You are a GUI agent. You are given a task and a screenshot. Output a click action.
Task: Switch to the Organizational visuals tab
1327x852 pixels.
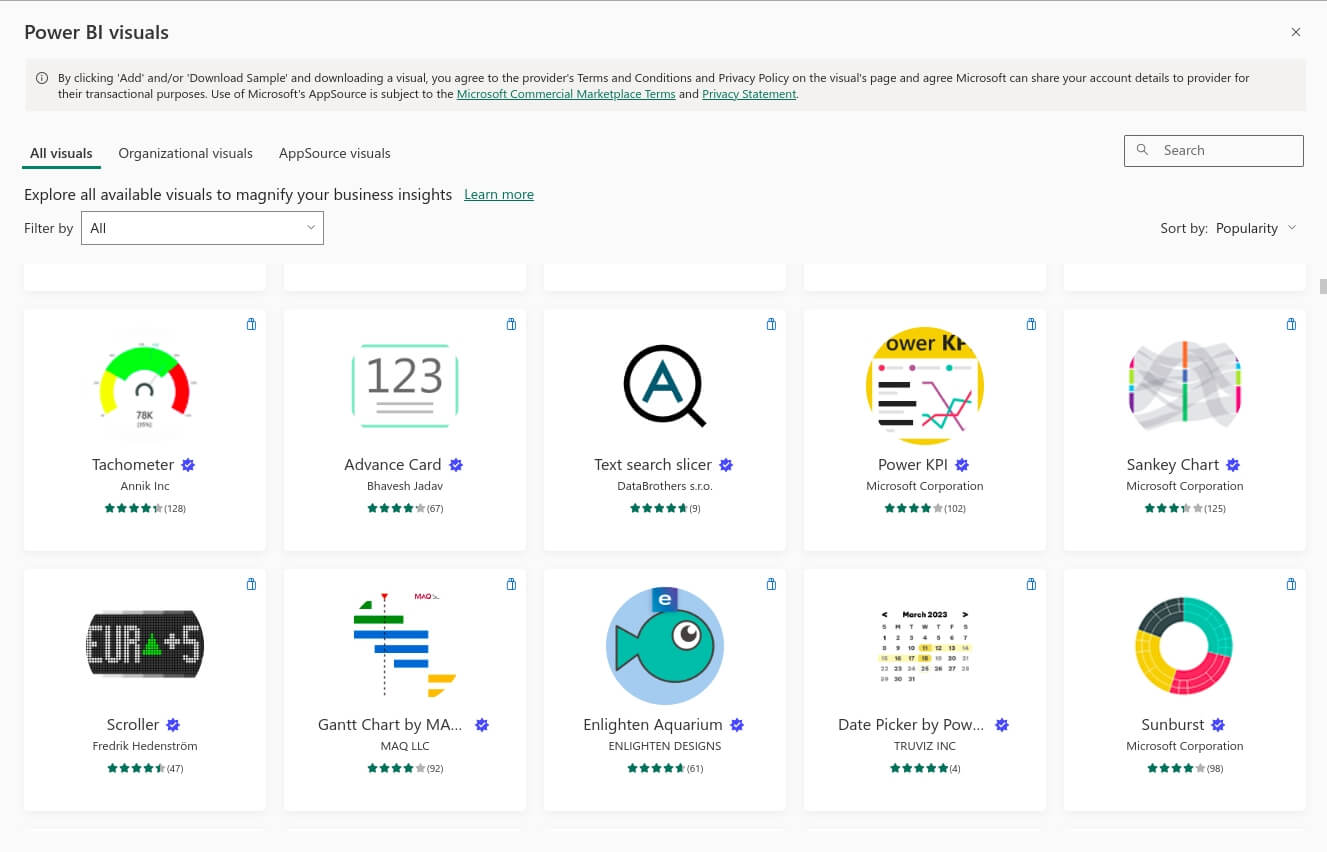click(185, 153)
